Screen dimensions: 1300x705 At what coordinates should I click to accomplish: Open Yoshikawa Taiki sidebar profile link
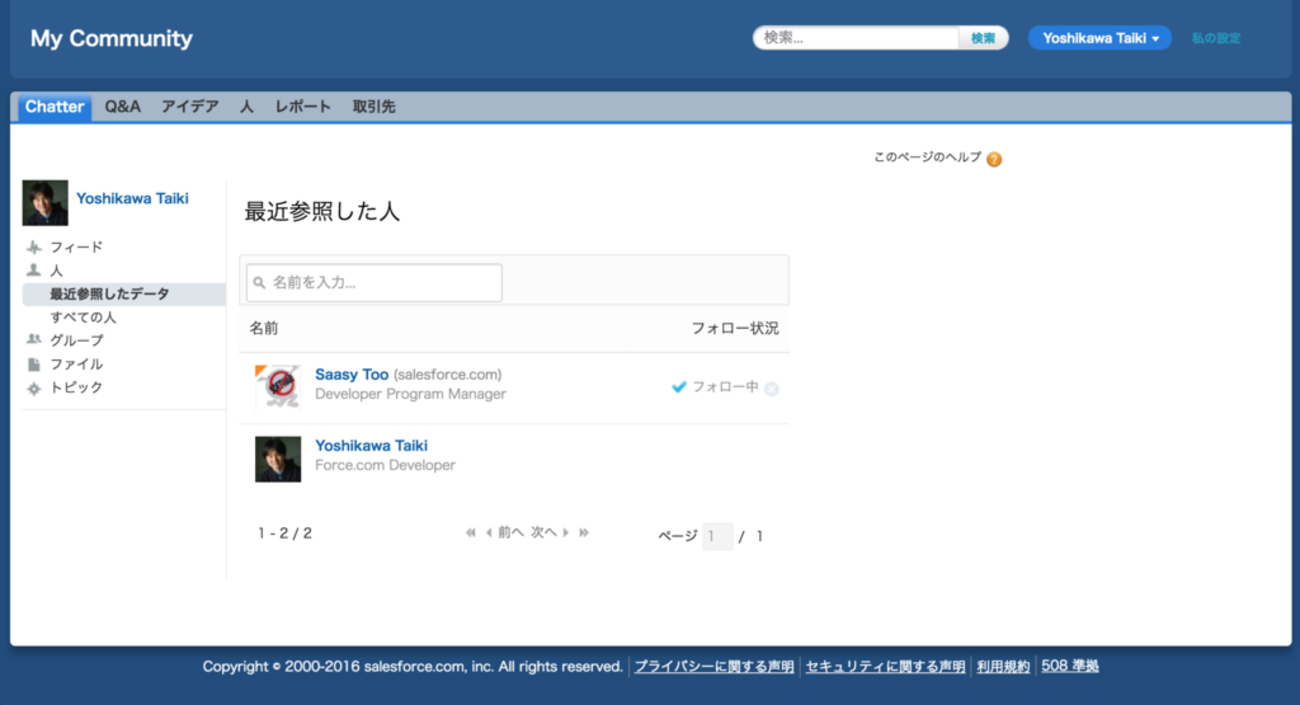tap(132, 198)
